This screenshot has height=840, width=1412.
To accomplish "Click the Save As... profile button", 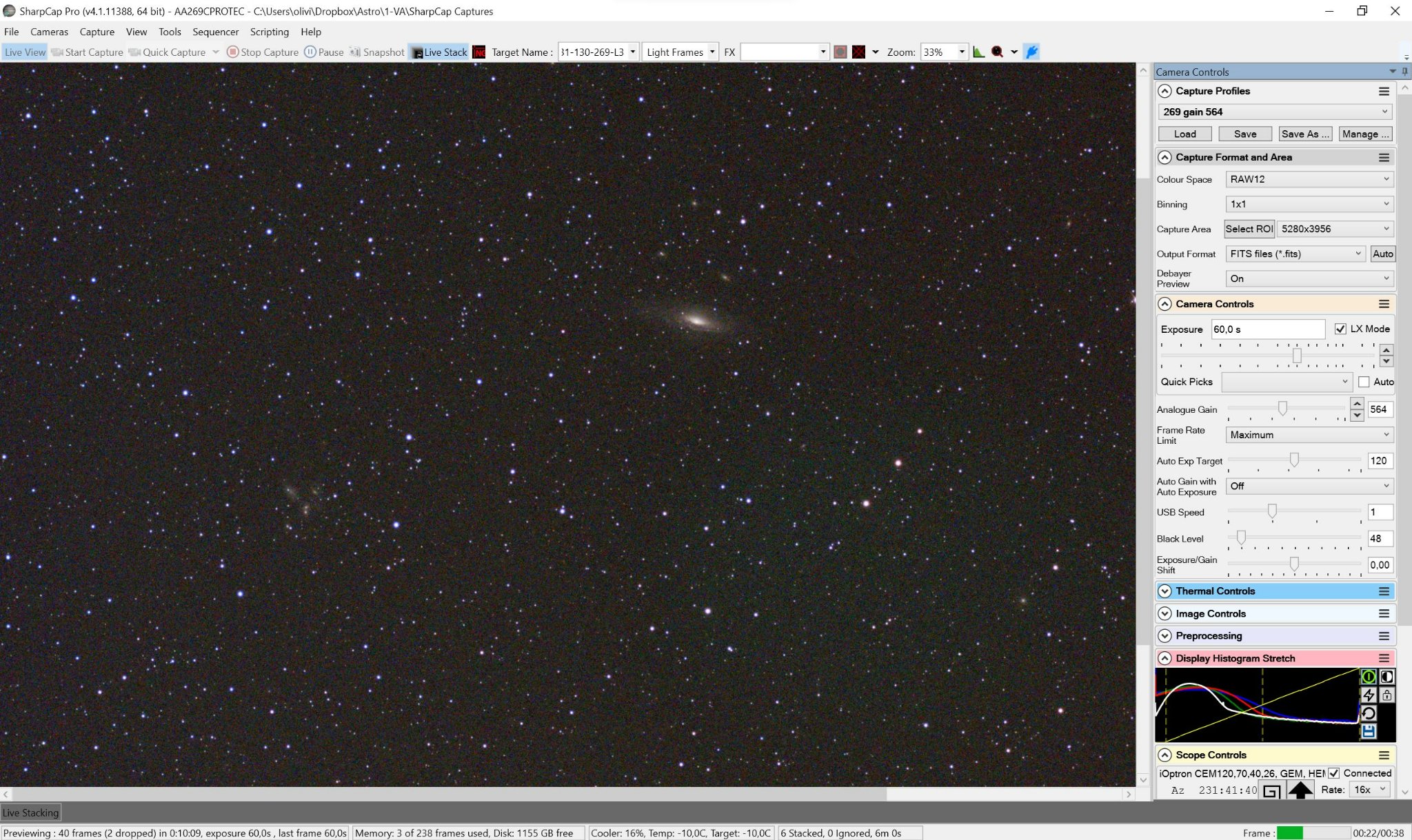I will tap(1305, 134).
